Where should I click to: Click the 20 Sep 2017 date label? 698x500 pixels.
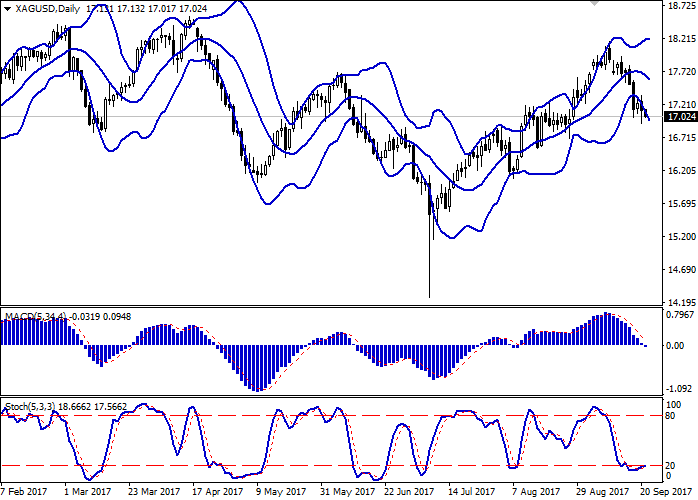[x=666, y=492]
